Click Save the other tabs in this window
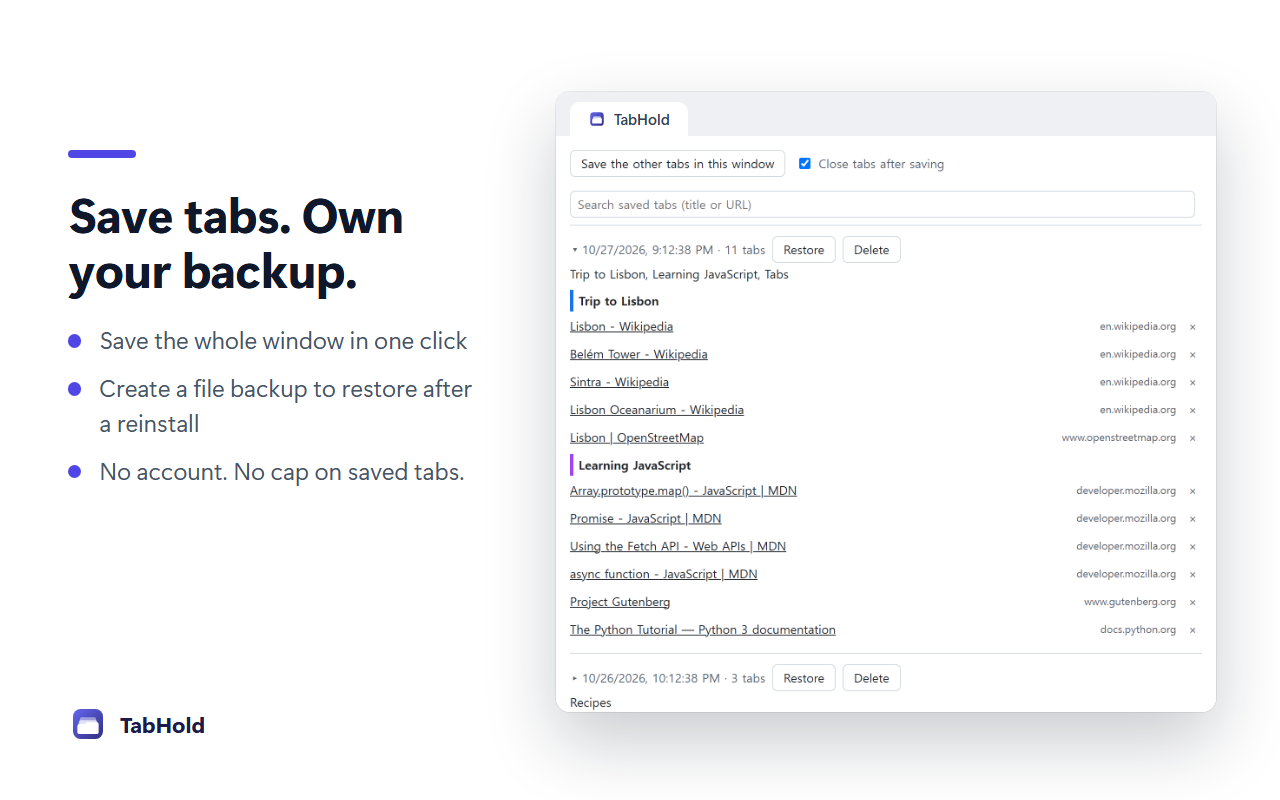 coord(677,164)
